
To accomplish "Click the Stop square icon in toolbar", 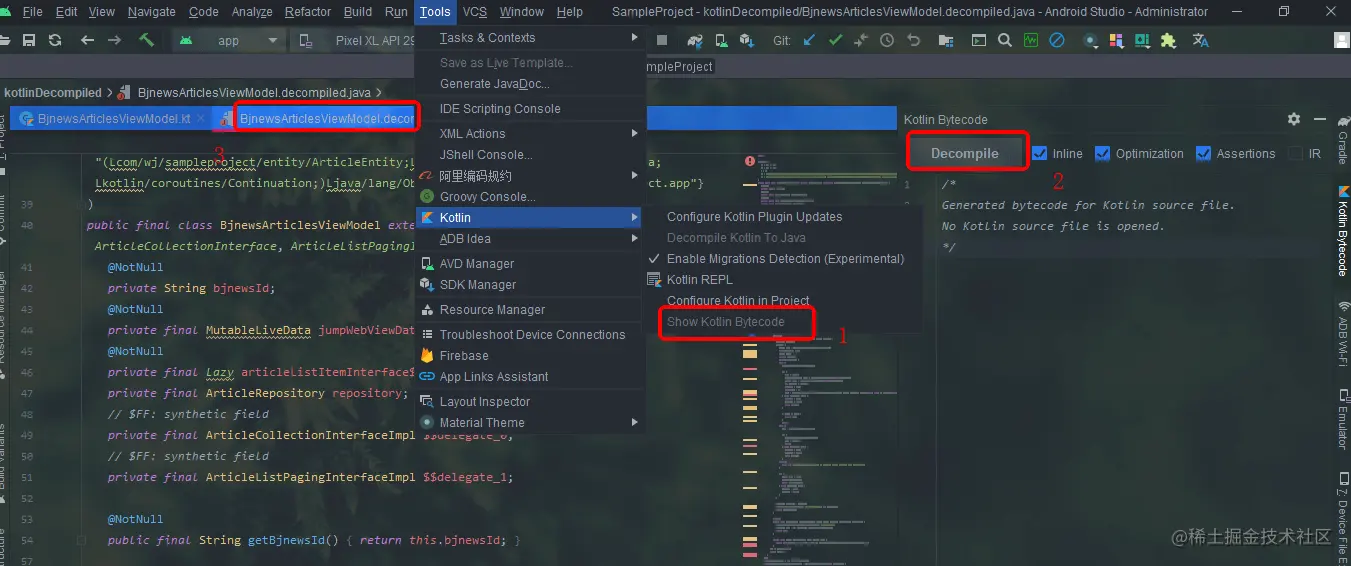I will pos(662,40).
